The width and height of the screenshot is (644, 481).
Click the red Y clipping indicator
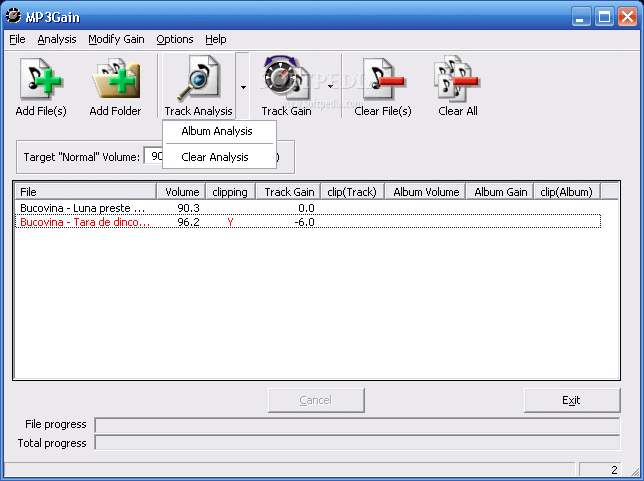point(230,222)
